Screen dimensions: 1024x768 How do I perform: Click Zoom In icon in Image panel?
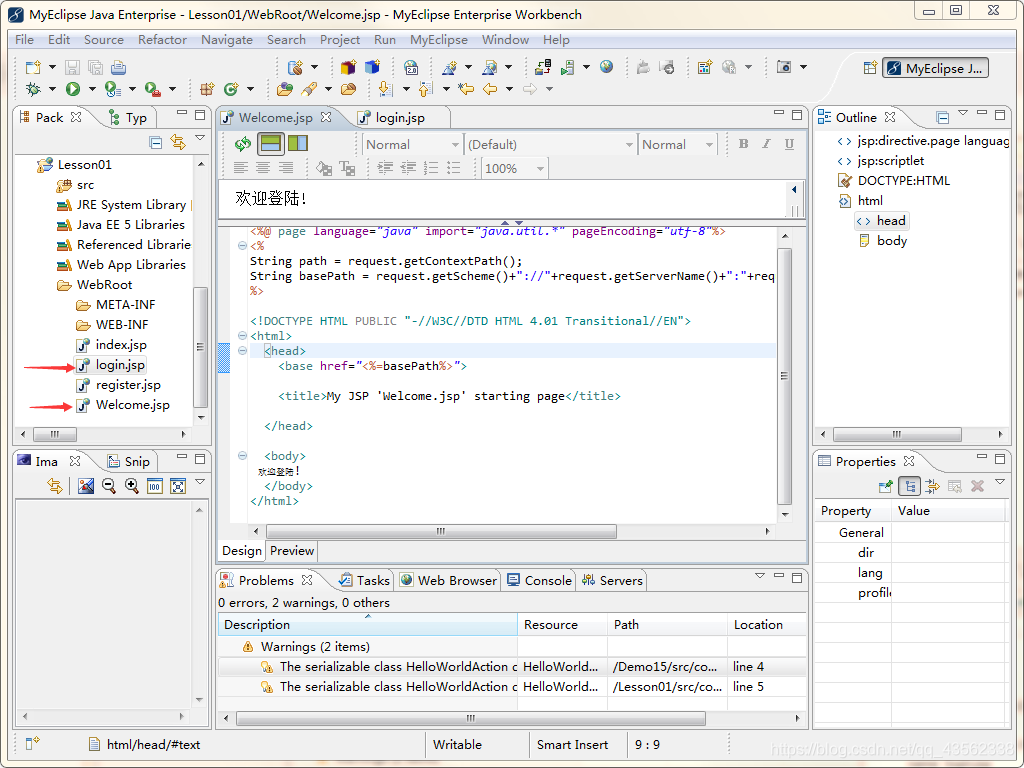131,486
